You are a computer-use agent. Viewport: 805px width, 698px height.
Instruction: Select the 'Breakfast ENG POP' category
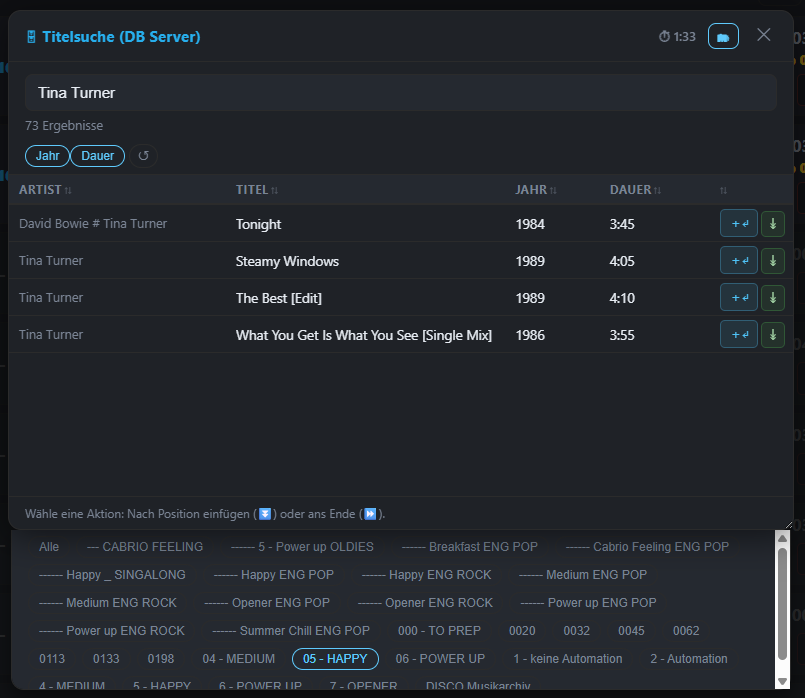coord(469,547)
